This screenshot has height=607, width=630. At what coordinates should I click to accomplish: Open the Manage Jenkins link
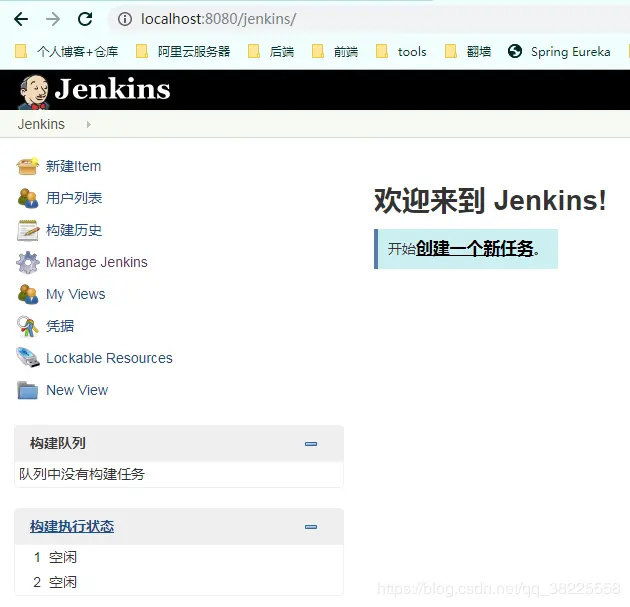point(97,262)
